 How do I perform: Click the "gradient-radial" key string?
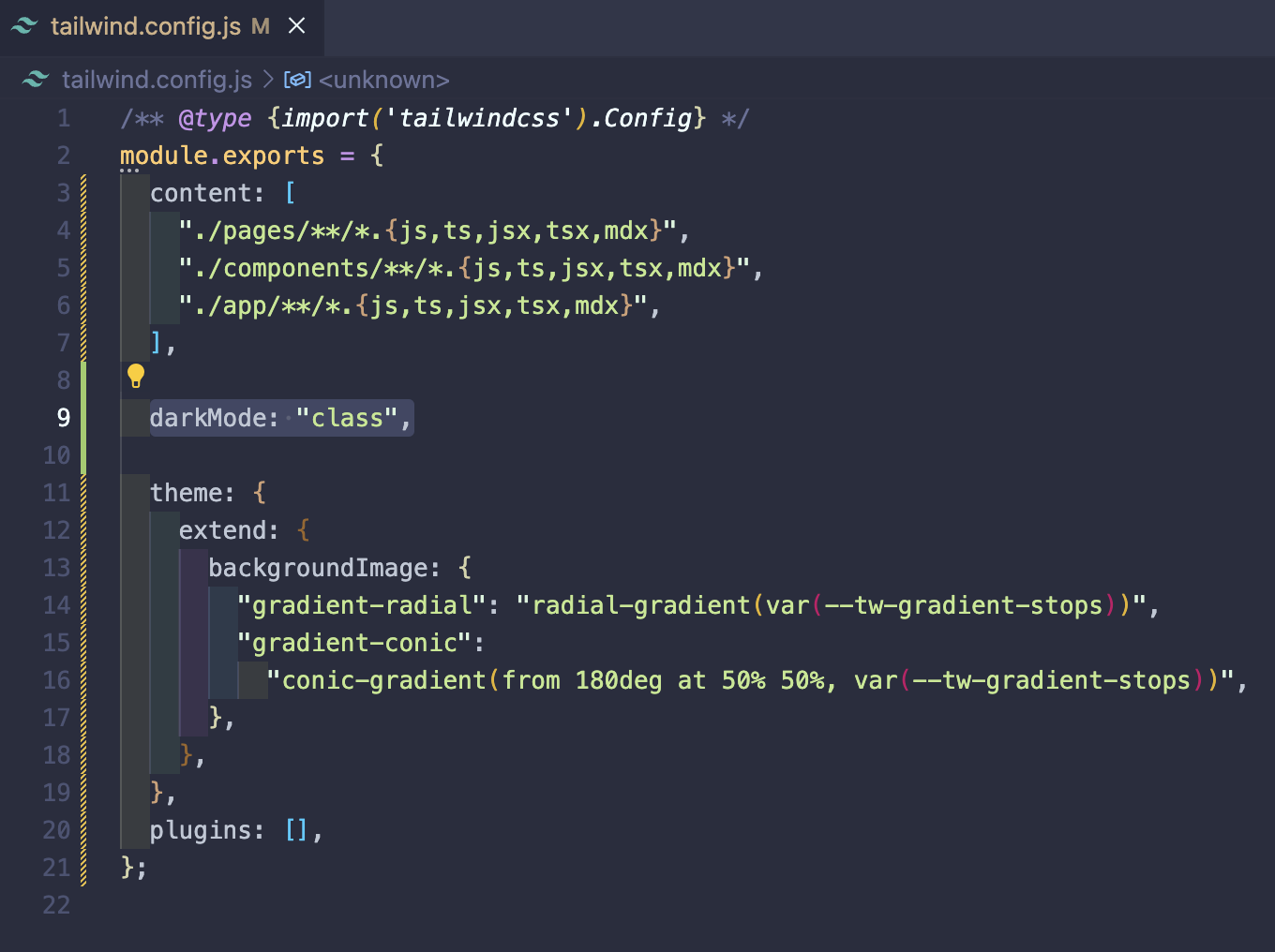click(x=362, y=605)
